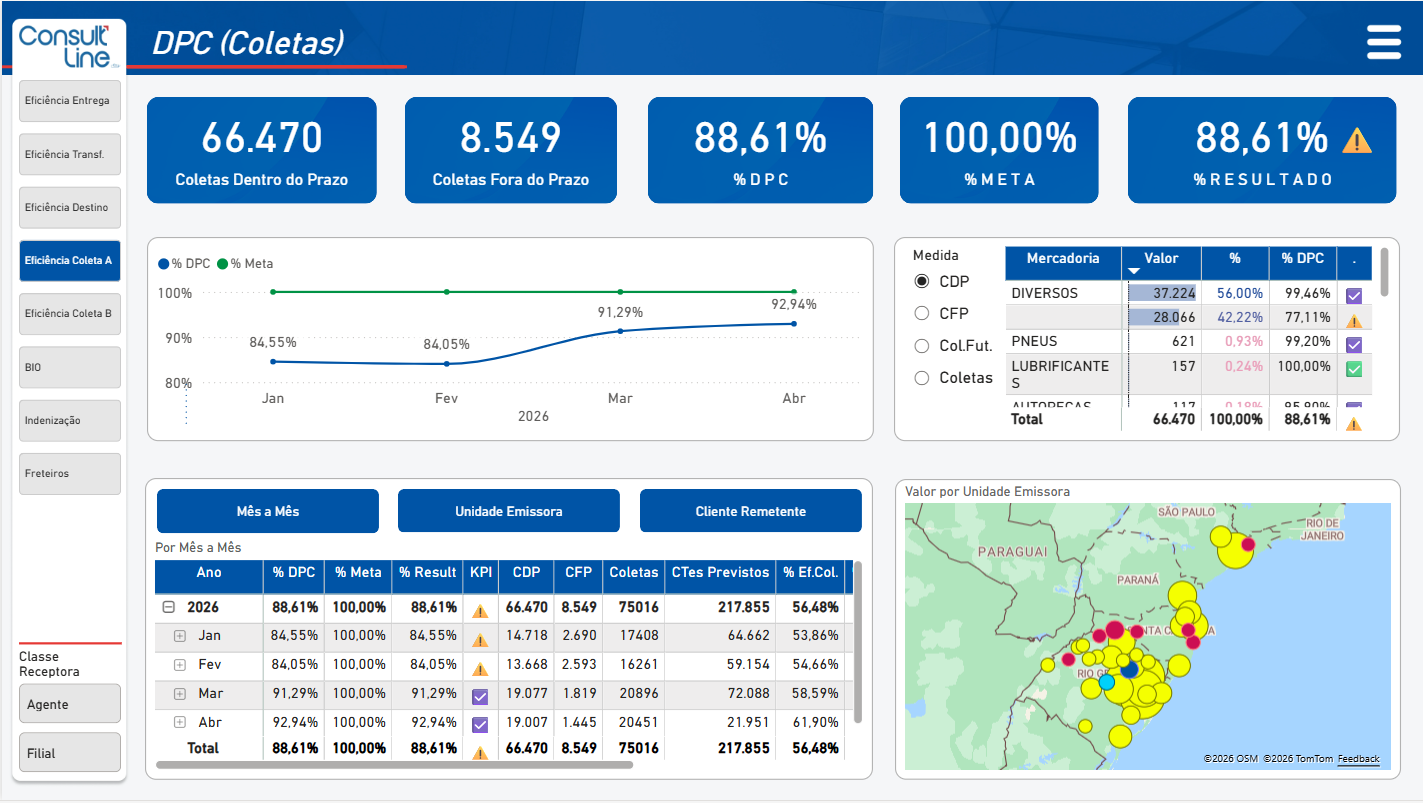Collapse the 2026 year row
This screenshot has width=1423, height=803.
pyautogui.click(x=169, y=607)
